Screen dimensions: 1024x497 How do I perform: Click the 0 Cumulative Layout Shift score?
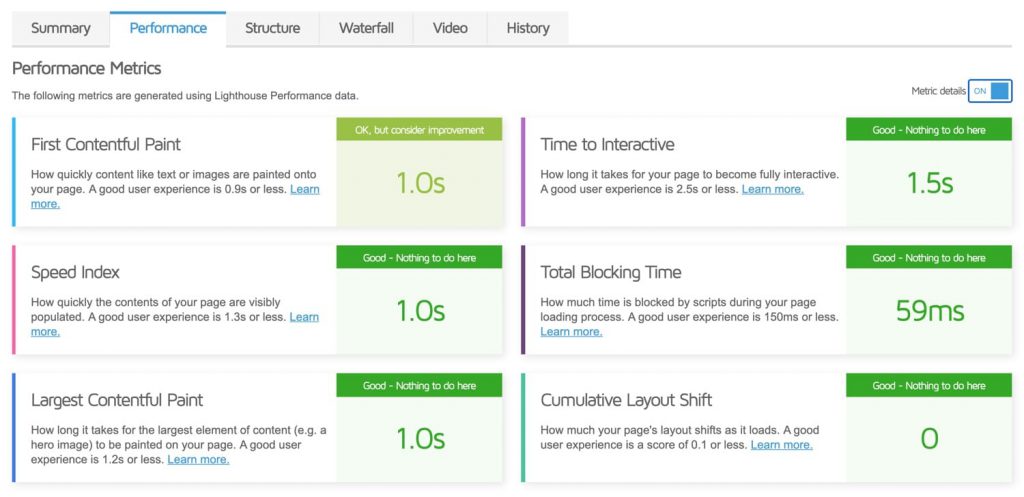[929, 439]
